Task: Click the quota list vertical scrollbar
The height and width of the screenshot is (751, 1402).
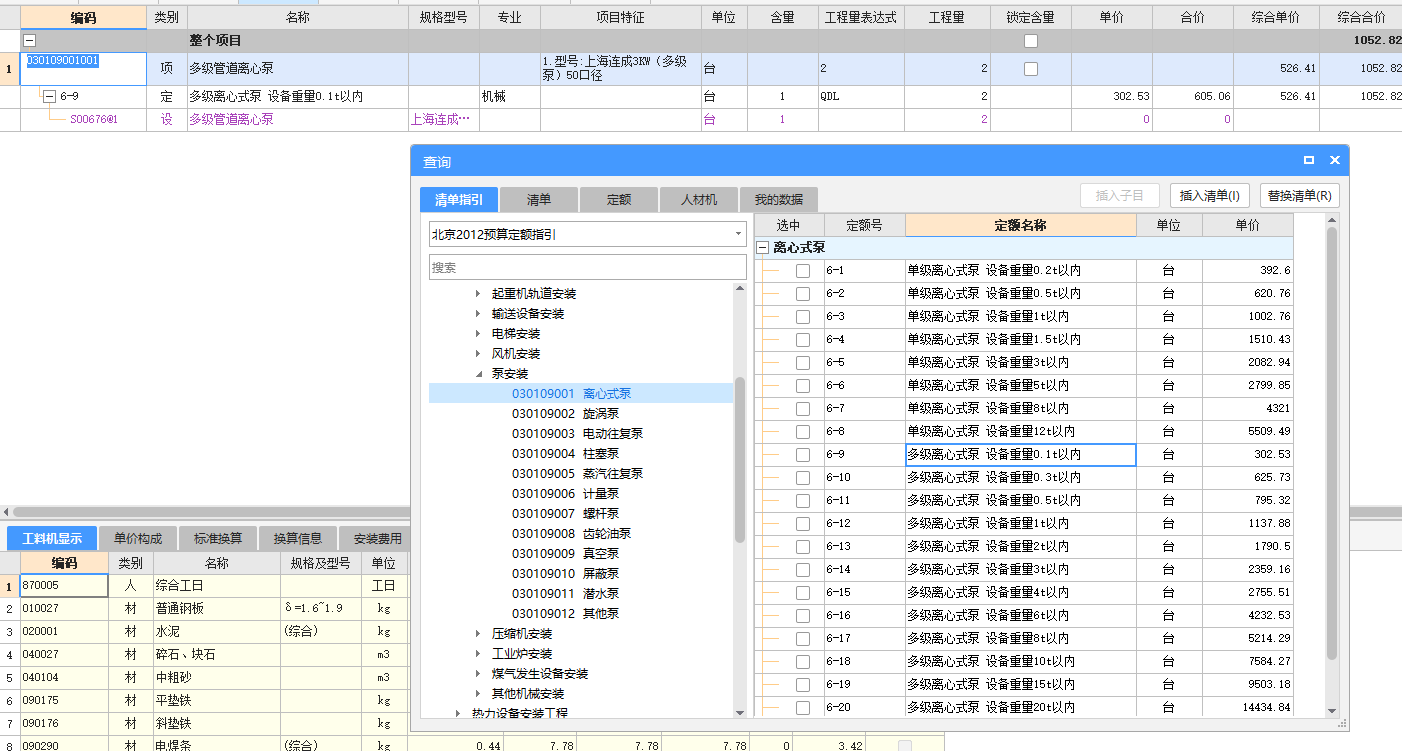Action: pyautogui.click(x=1331, y=443)
